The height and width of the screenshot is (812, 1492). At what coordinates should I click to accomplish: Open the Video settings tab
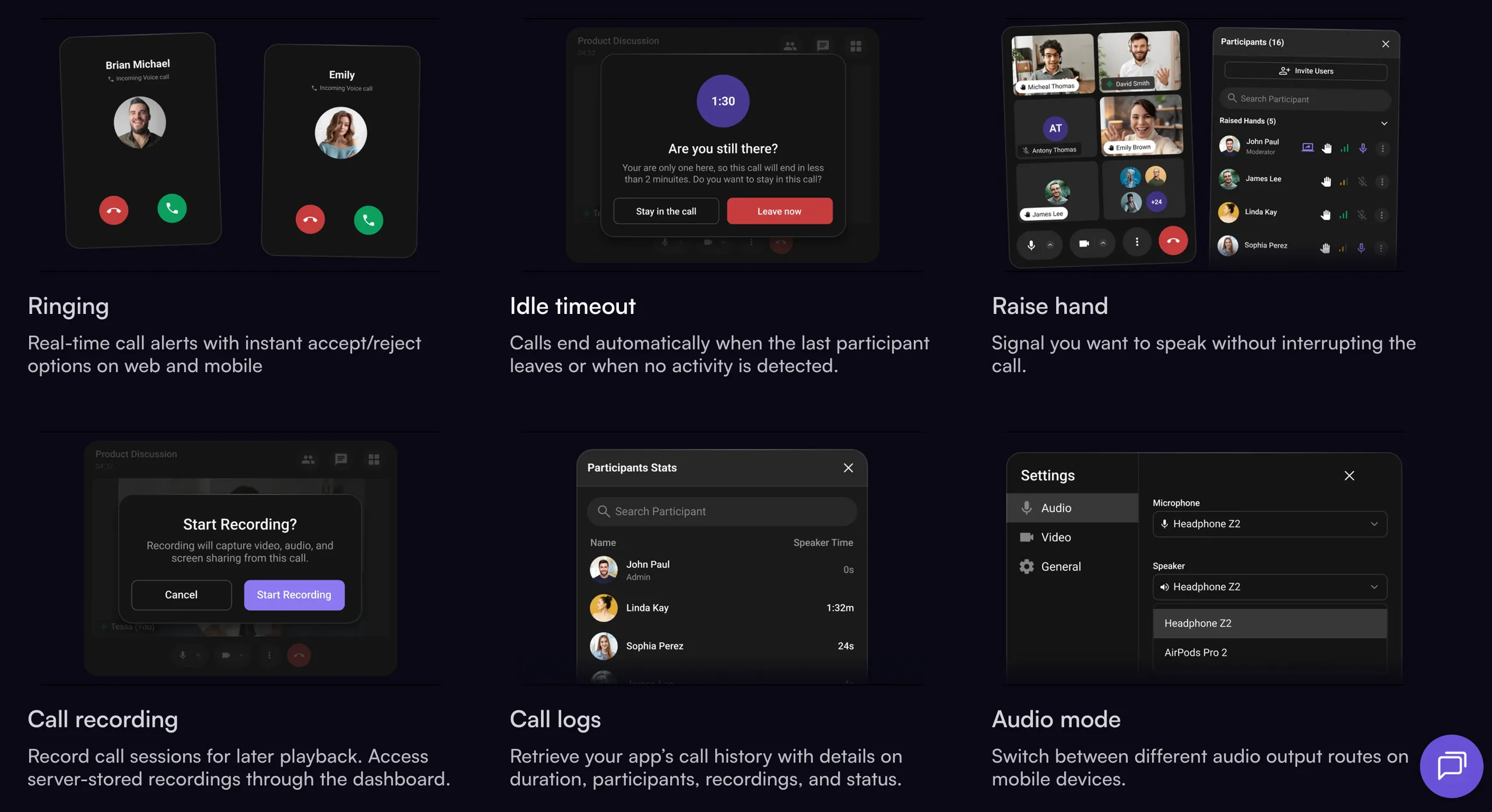click(x=1072, y=537)
